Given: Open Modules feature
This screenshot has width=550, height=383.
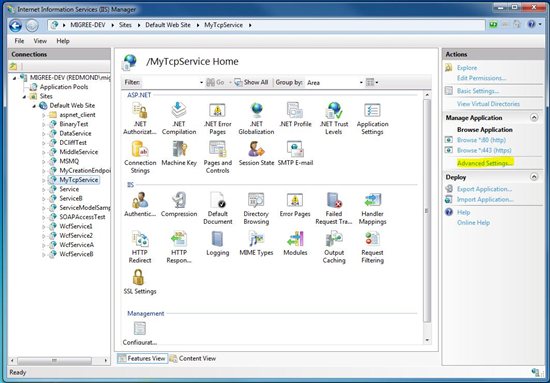Looking at the screenshot, I should 295,243.
